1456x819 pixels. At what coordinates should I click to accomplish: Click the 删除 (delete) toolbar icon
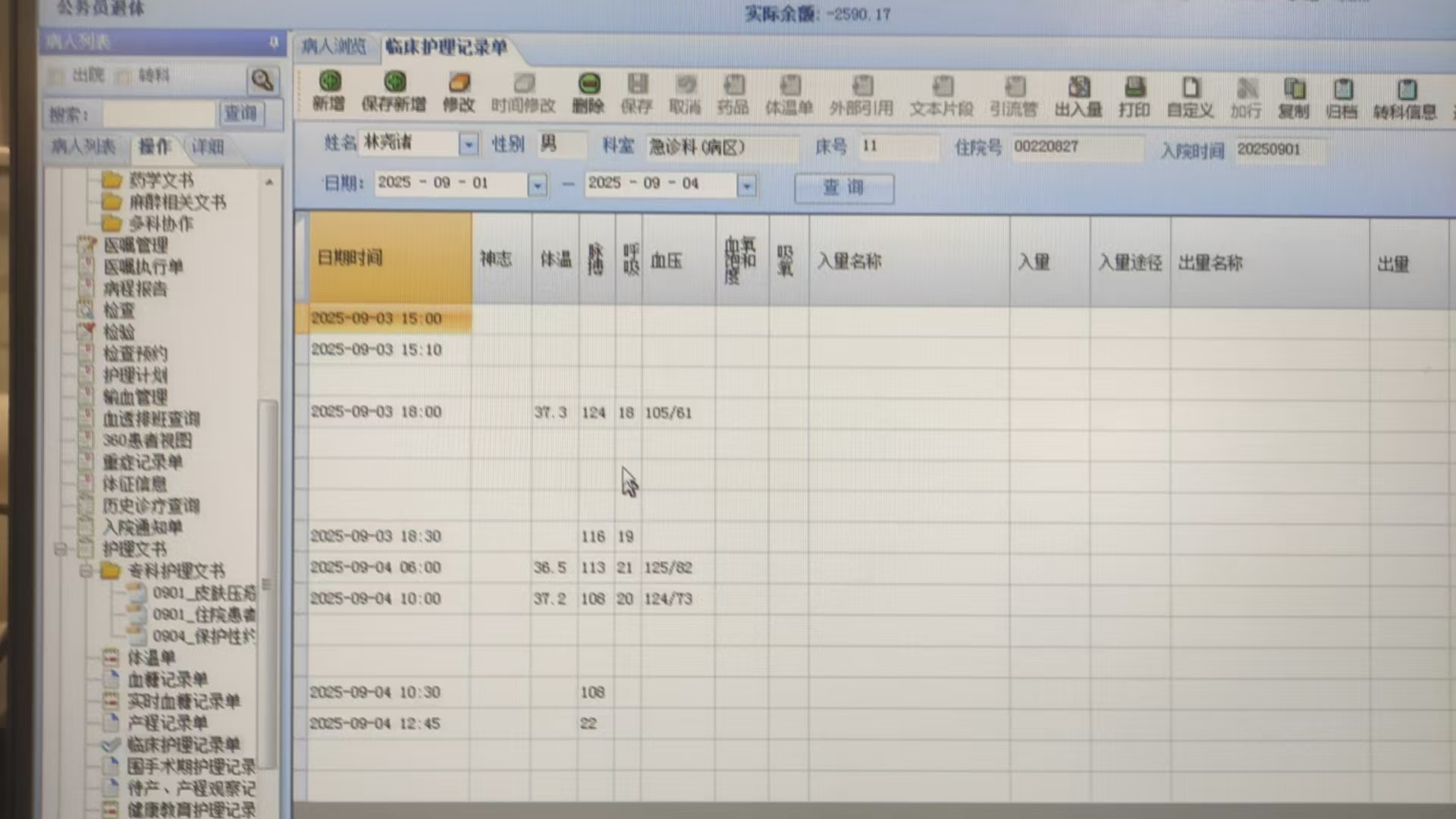[x=588, y=83]
